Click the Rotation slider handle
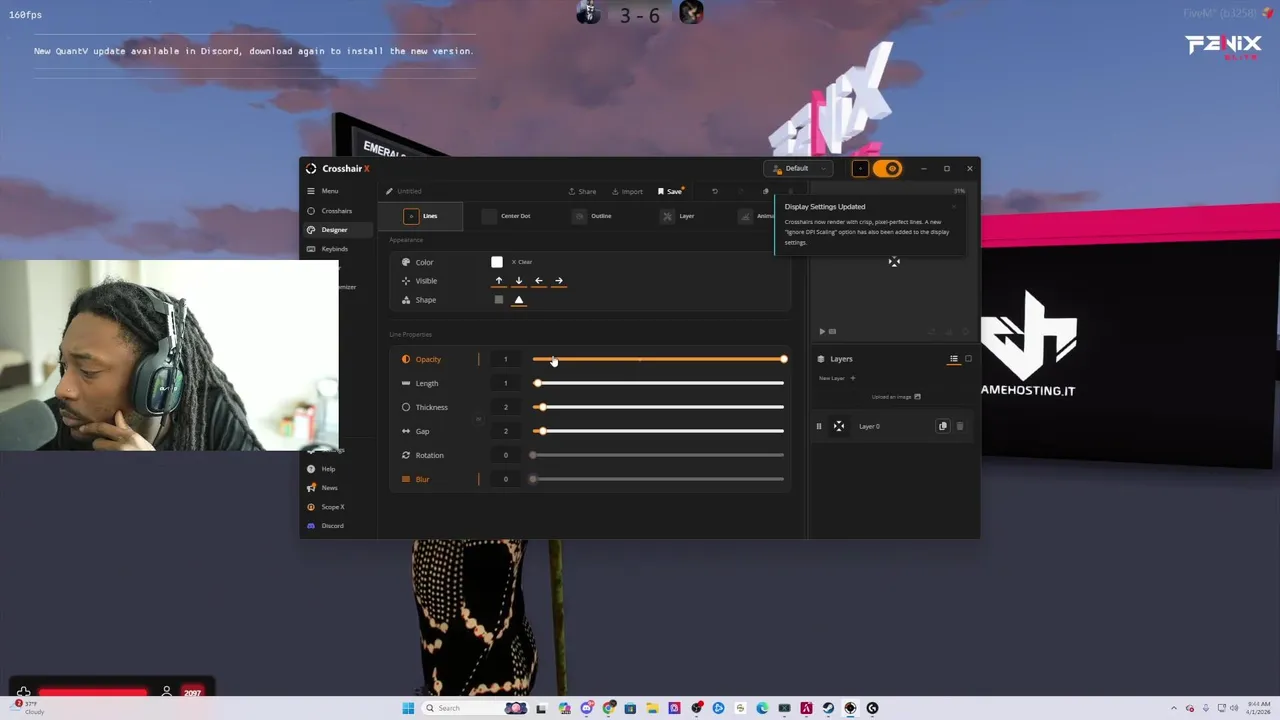The image size is (1280, 720). point(533,455)
